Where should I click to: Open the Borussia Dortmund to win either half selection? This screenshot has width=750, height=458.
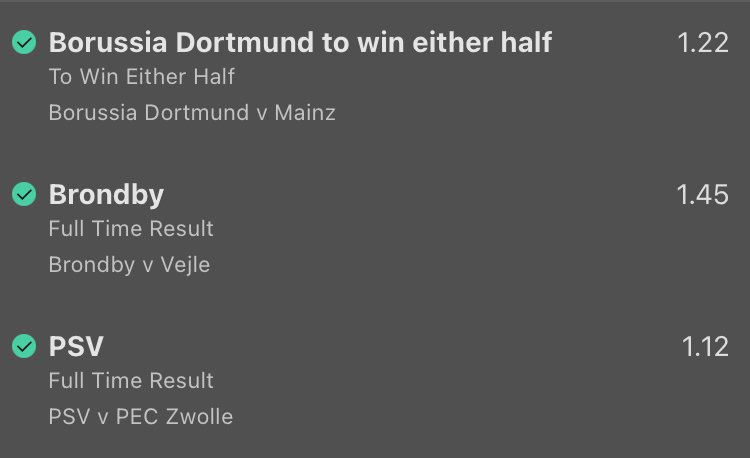300,42
